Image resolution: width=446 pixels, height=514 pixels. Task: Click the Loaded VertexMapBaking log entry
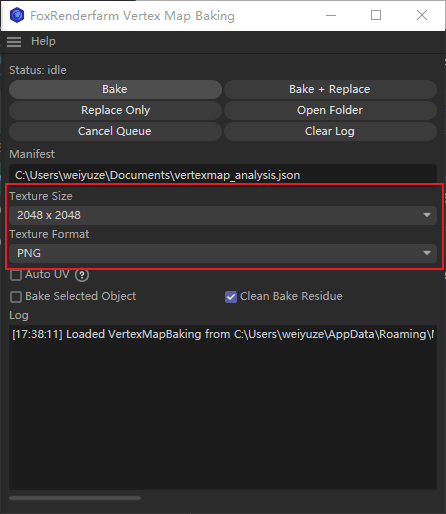(x=223, y=334)
